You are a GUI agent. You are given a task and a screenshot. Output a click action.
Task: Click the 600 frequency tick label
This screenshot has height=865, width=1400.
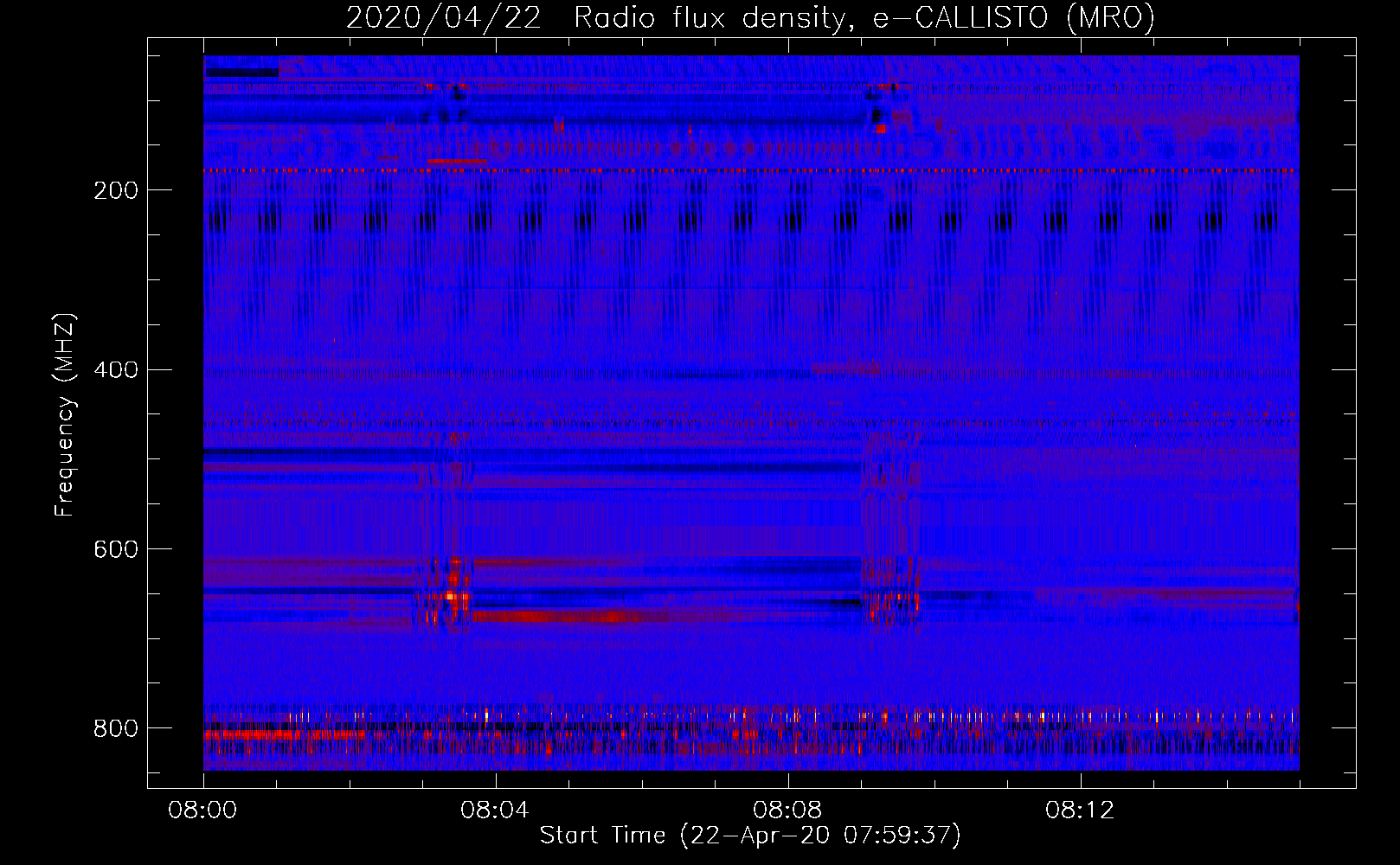(116, 550)
